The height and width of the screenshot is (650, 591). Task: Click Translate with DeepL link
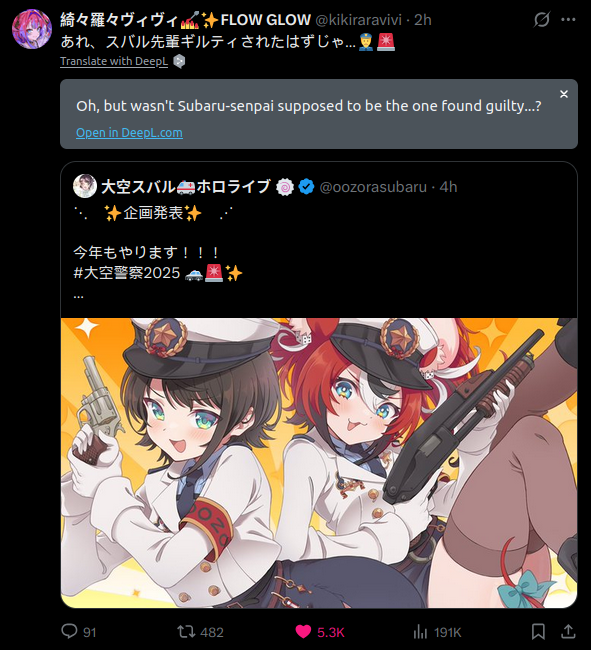click(114, 61)
